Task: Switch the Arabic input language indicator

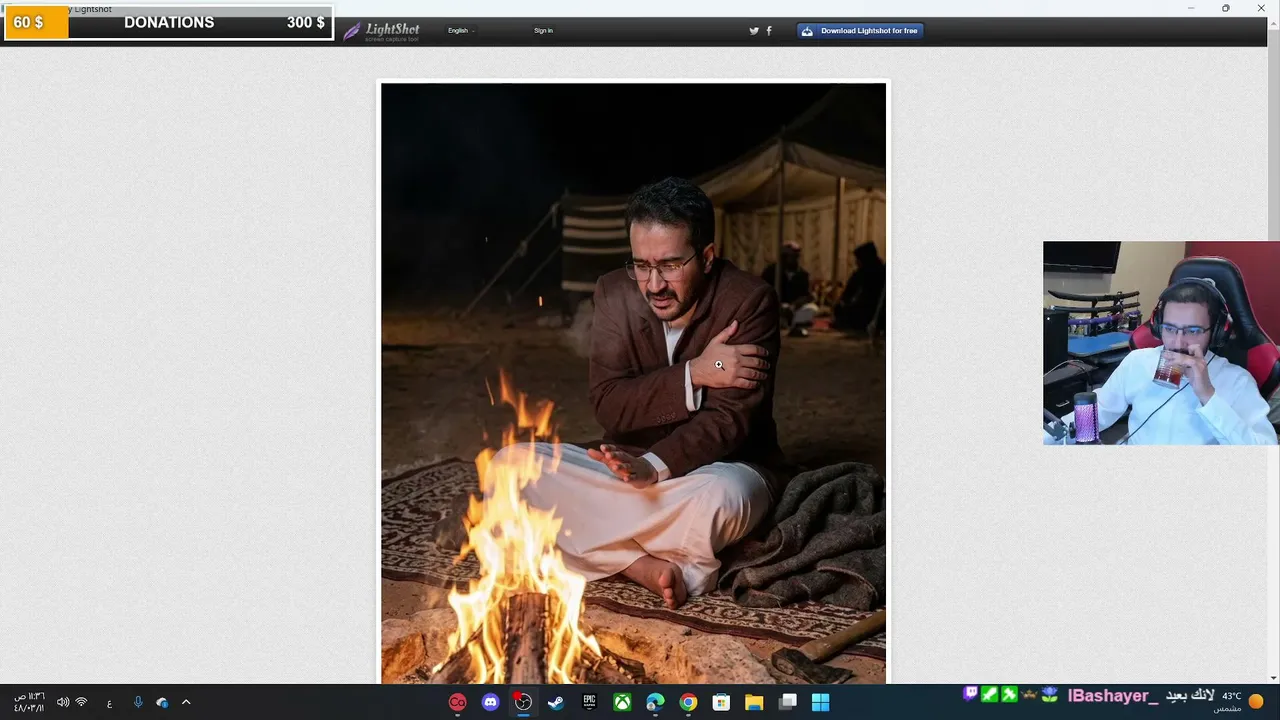Action: point(109,703)
